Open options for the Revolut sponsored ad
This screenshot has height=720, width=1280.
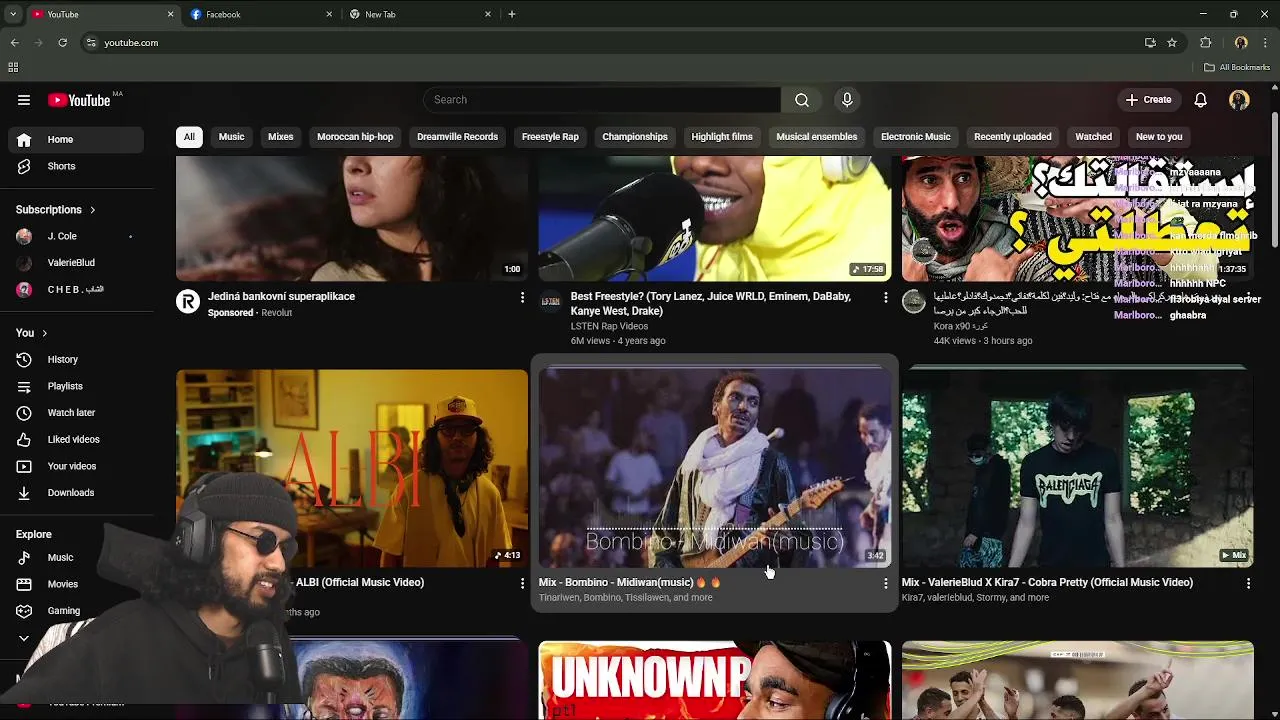pyautogui.click(x=522, y=297)
